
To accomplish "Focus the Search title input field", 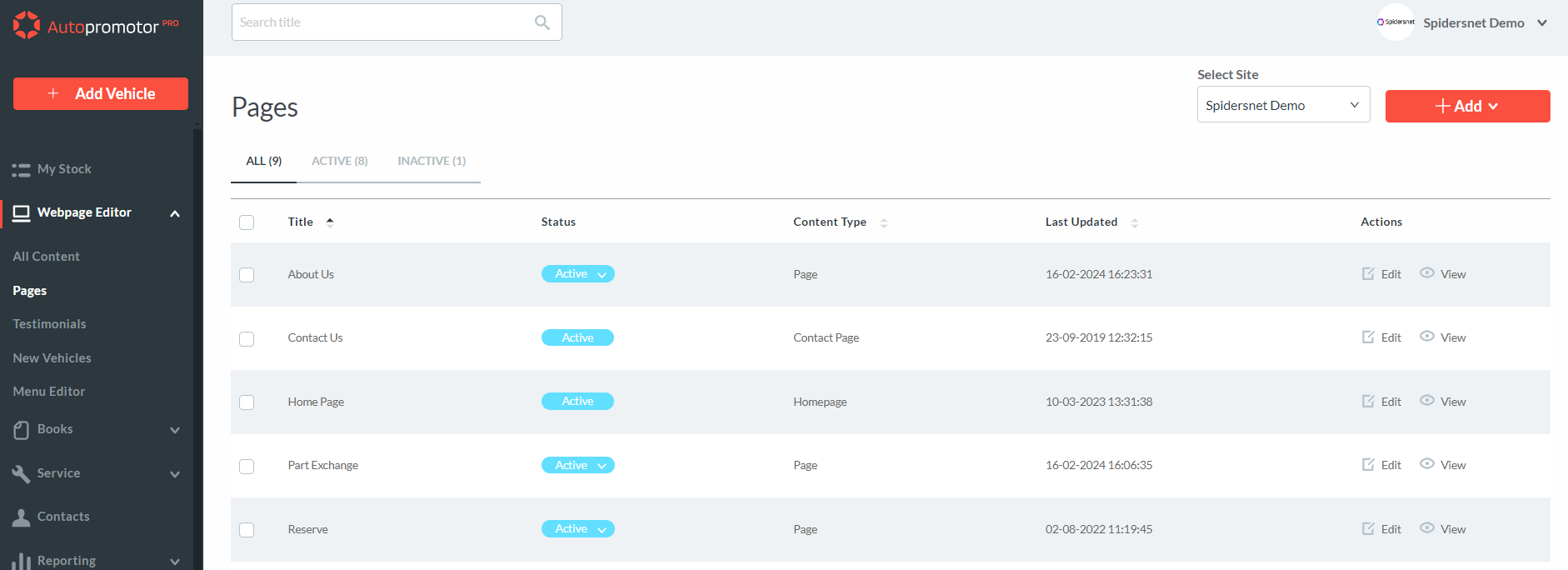I will tap(383, 22).
